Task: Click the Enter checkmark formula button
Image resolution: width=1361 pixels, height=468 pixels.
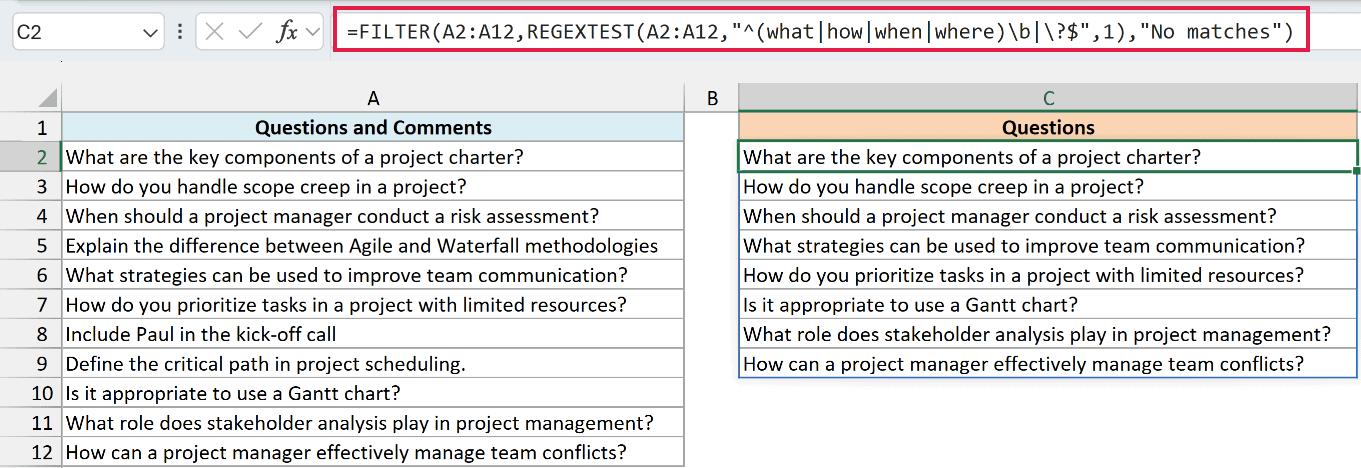Action: pos(250,32)
